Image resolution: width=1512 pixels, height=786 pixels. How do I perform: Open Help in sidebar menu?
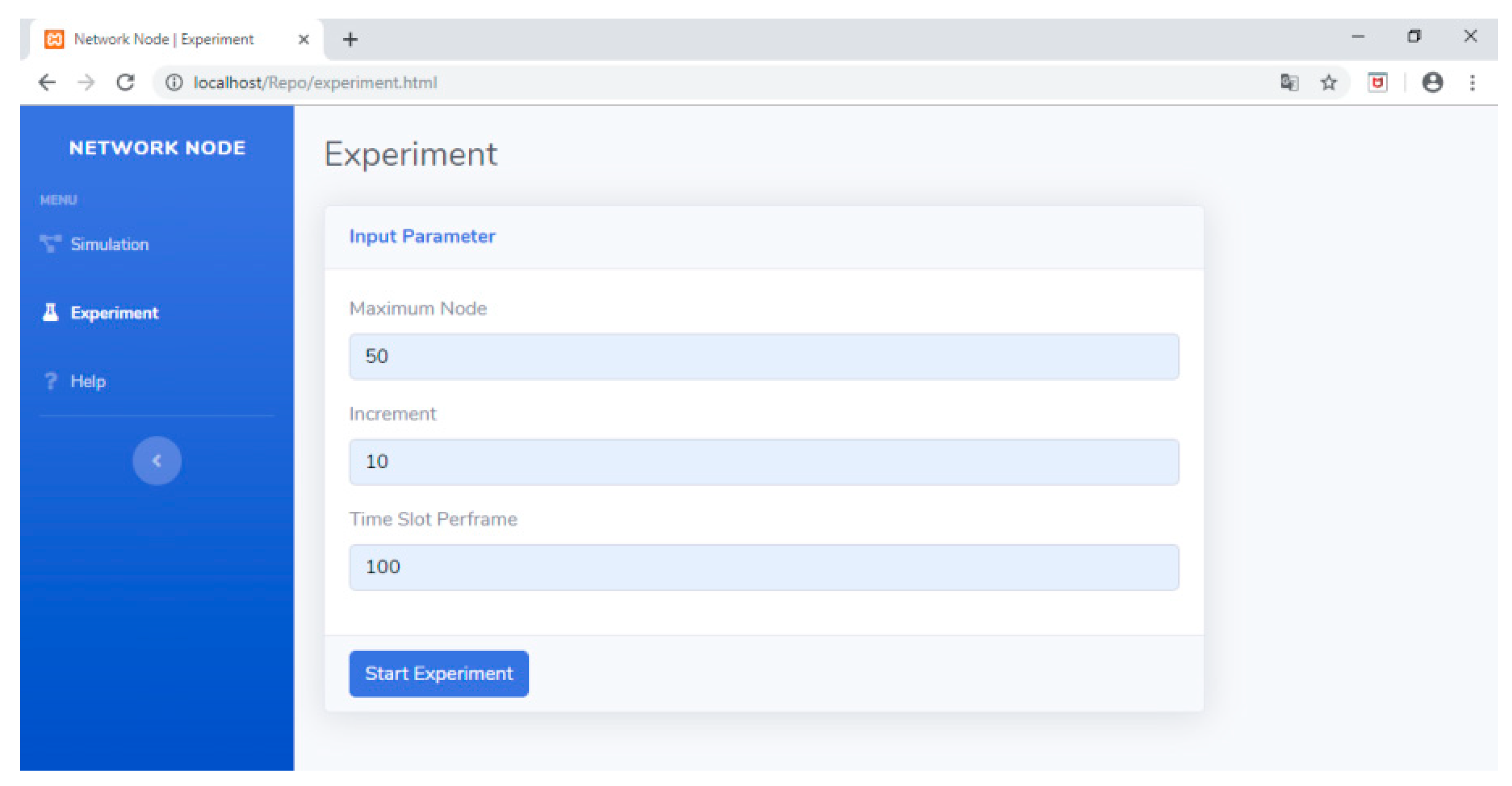[x=87, y=382]
